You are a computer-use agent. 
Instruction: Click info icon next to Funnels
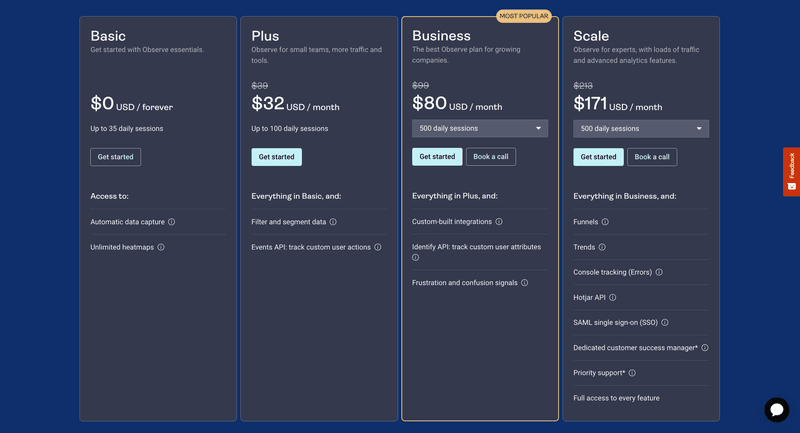(x=605, y=222)
